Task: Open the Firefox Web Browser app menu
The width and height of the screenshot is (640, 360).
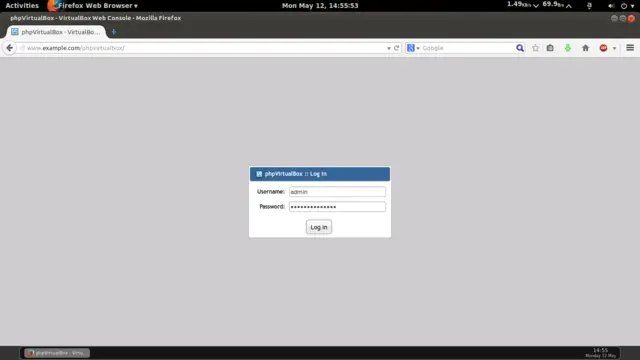Action: pos(92,6)
